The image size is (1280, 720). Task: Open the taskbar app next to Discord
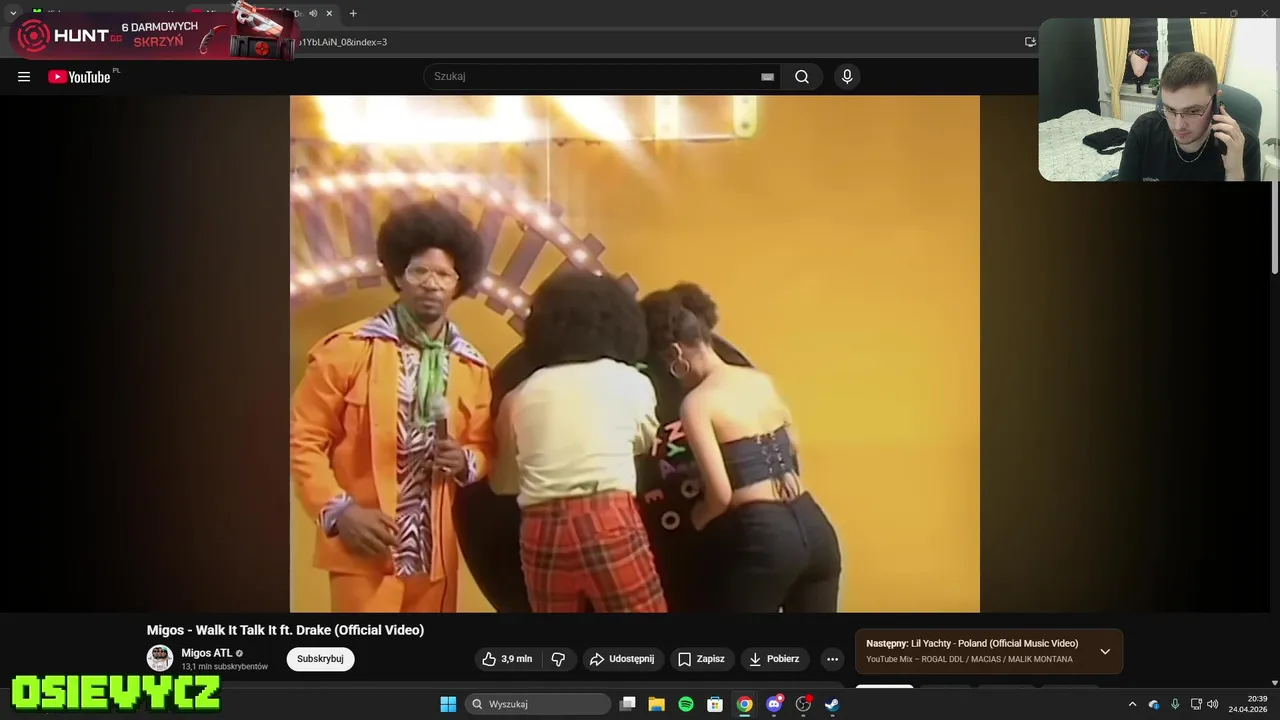coord(803,704)
